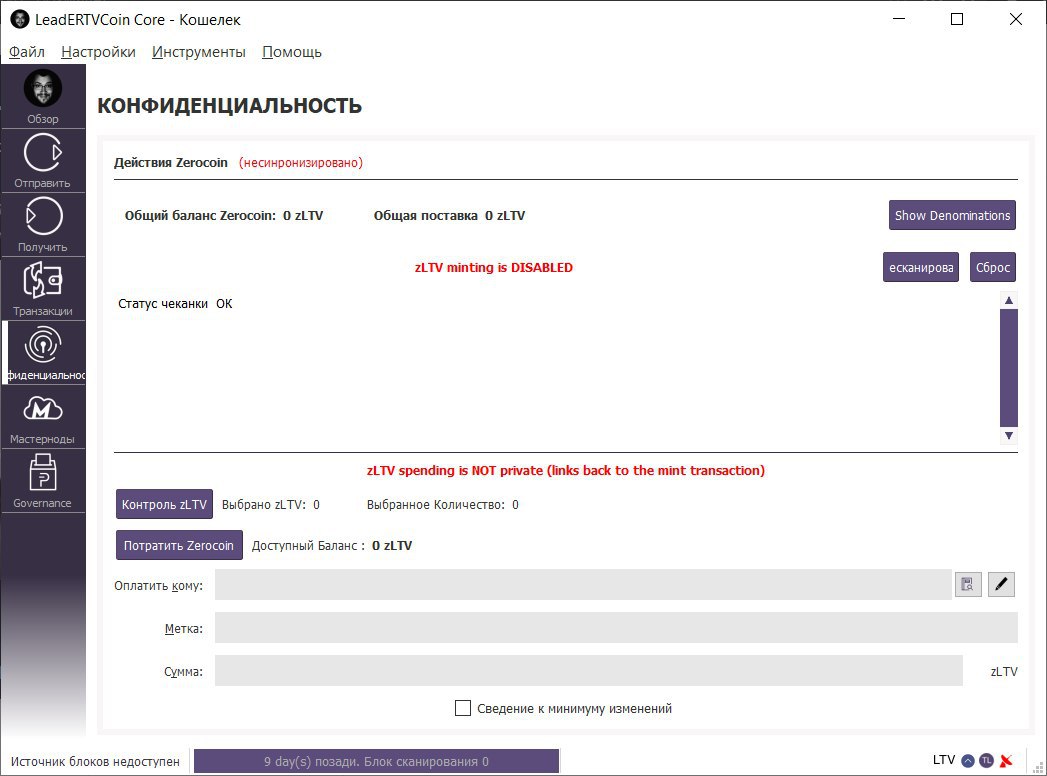Open the Обзор overview page
The height and width of the screenshot is (776, 1047).
(43, 96)
